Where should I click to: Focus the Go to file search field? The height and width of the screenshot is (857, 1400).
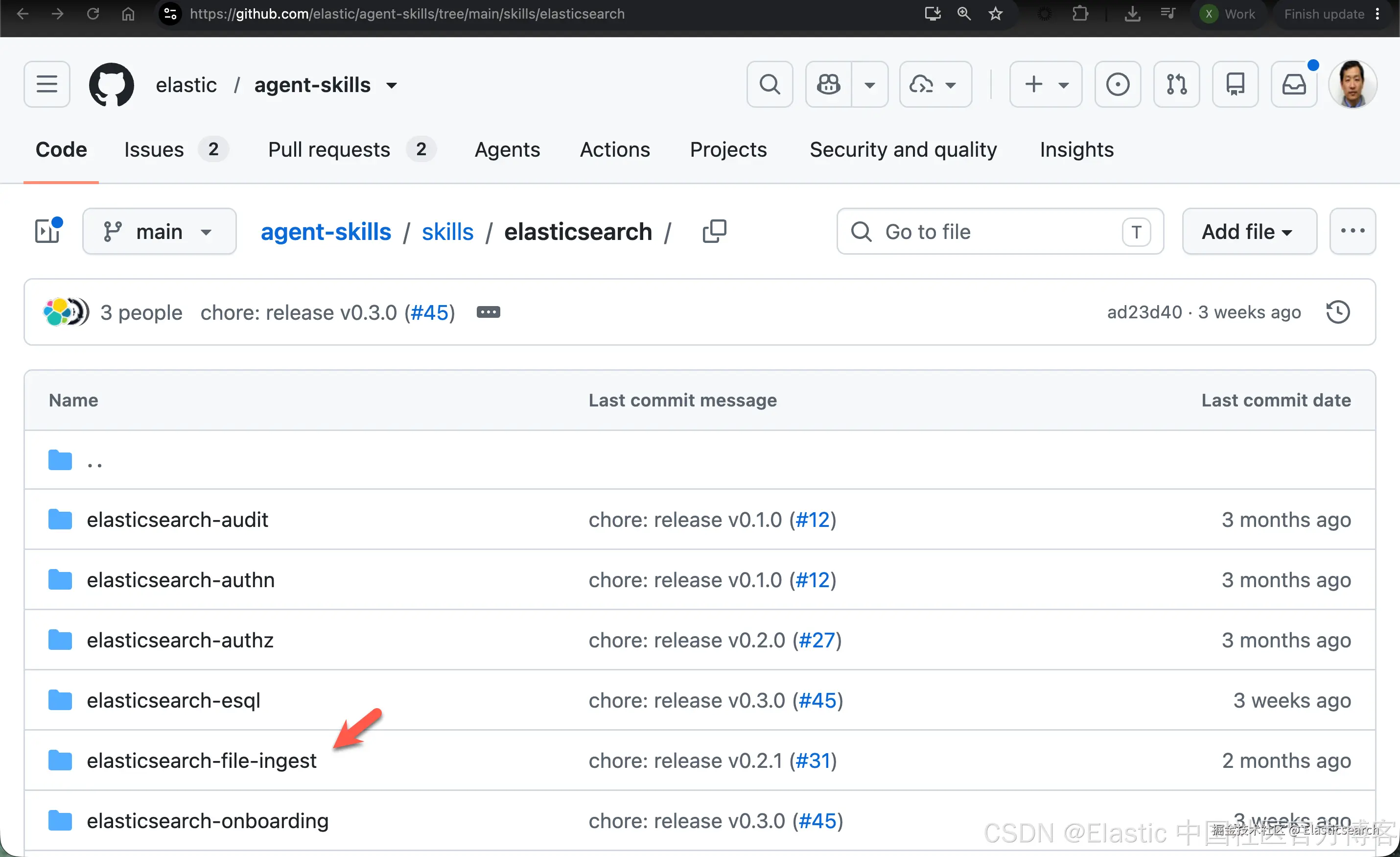tap(1000, 231)
